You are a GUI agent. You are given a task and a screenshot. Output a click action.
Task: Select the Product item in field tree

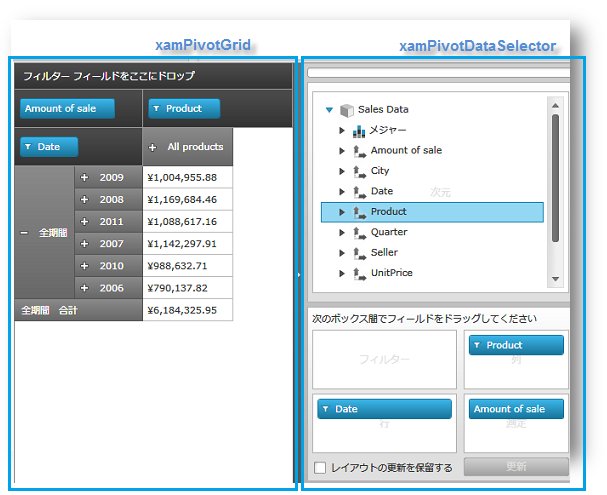pos(388,212)
